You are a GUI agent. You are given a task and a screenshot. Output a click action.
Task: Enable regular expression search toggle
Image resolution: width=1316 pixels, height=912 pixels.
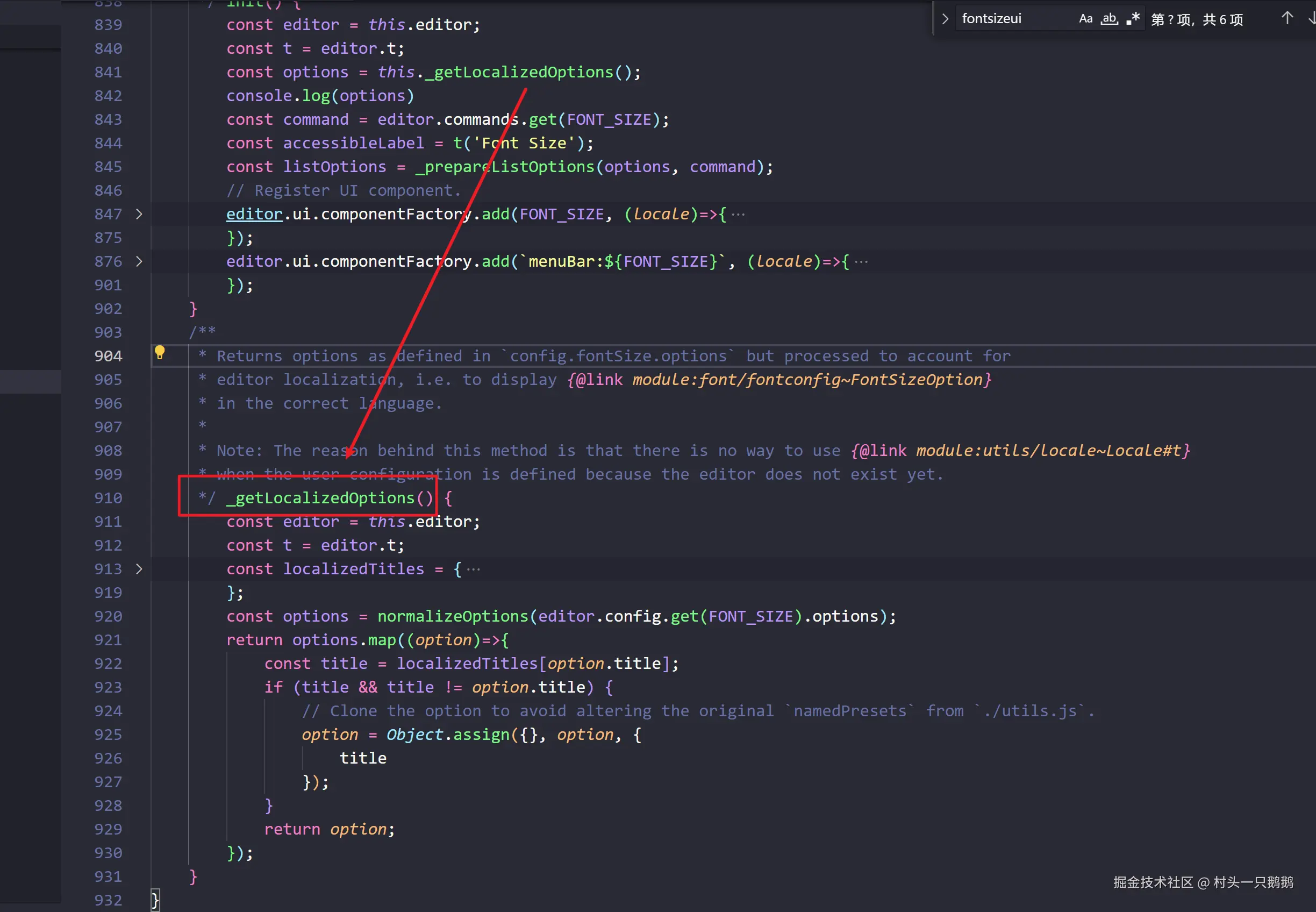(1133, 19)
